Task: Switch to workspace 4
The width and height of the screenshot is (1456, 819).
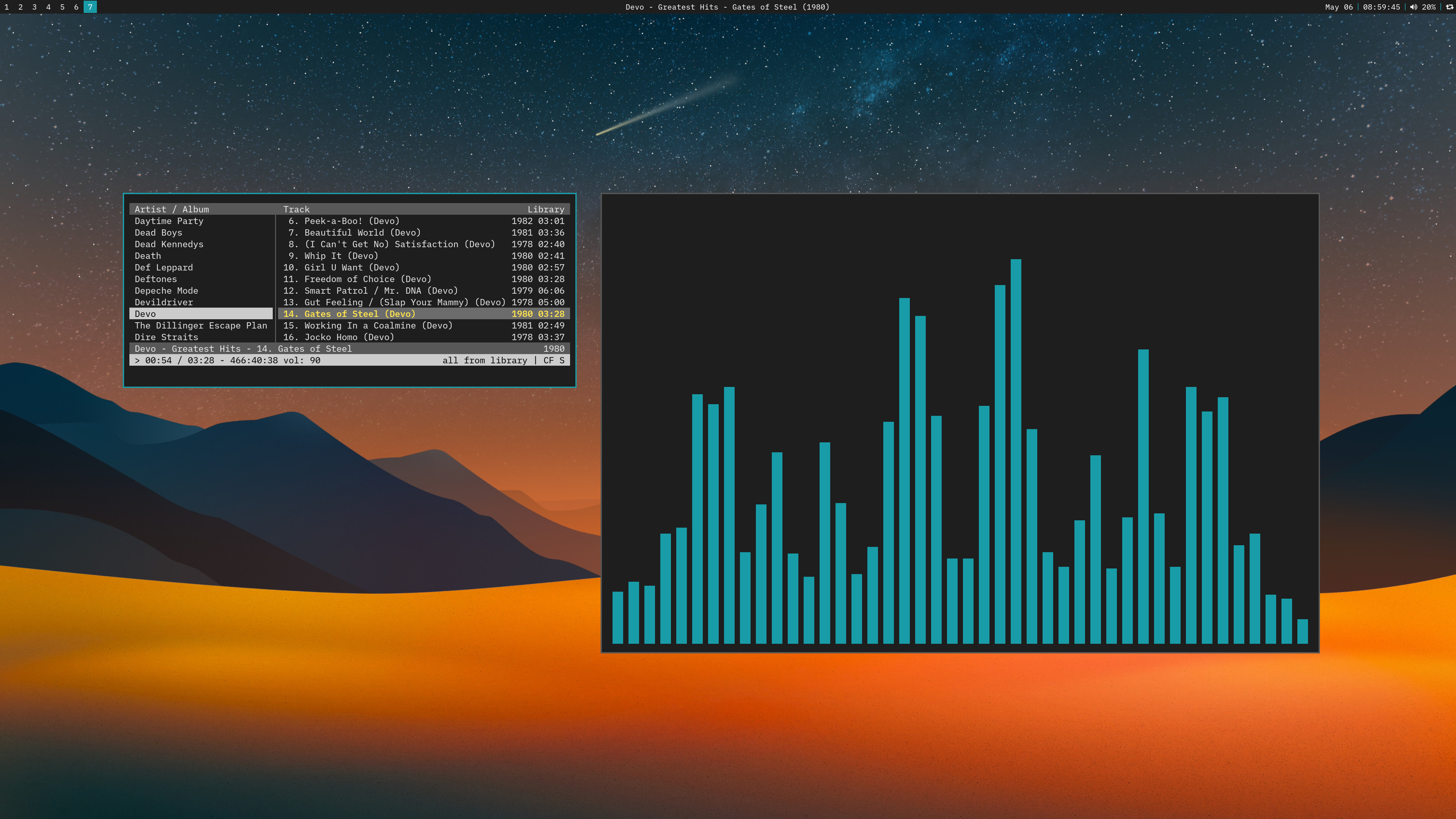Action: [48, 7]
